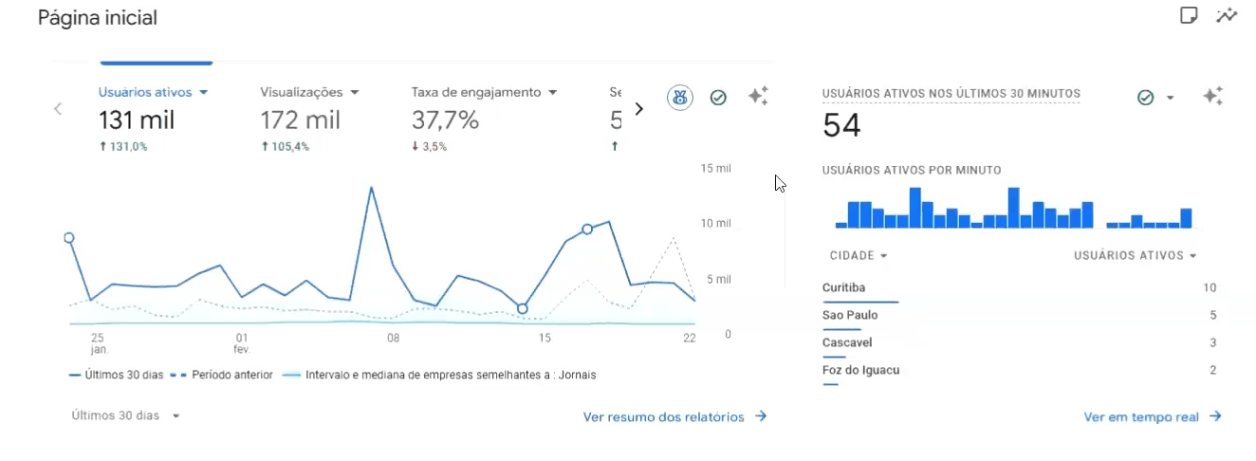The width and height of the screenshot is (1256, 461).
Task: Open the Últimos 30 dias date range dropdown
Action: pyautogui.click(x=126, y=416)
